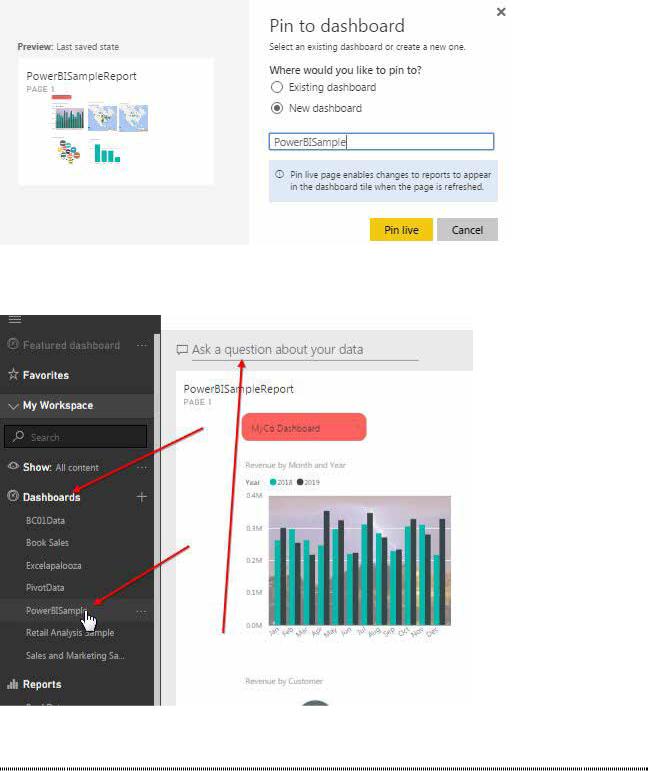Viewport: 648px width, 771px height.
Task: Select the New dashboard radio button
Action: click(x=277, y=108)
